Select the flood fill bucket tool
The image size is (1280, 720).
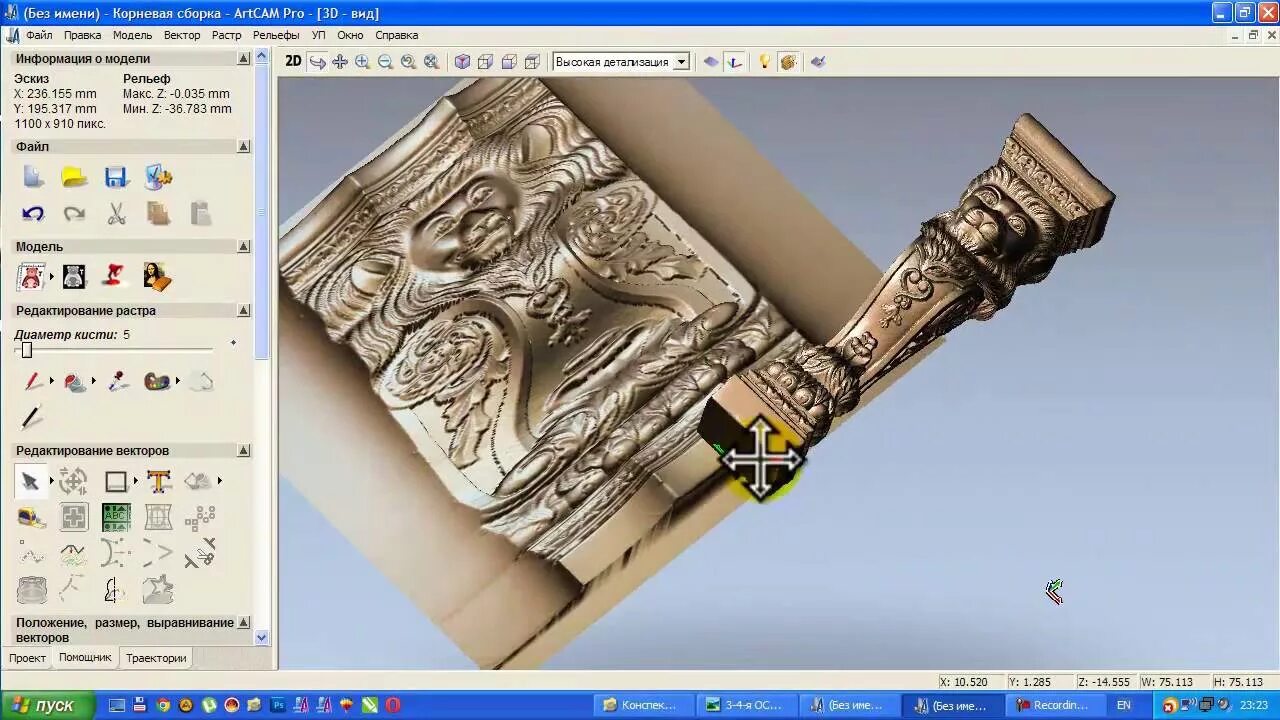74,381
